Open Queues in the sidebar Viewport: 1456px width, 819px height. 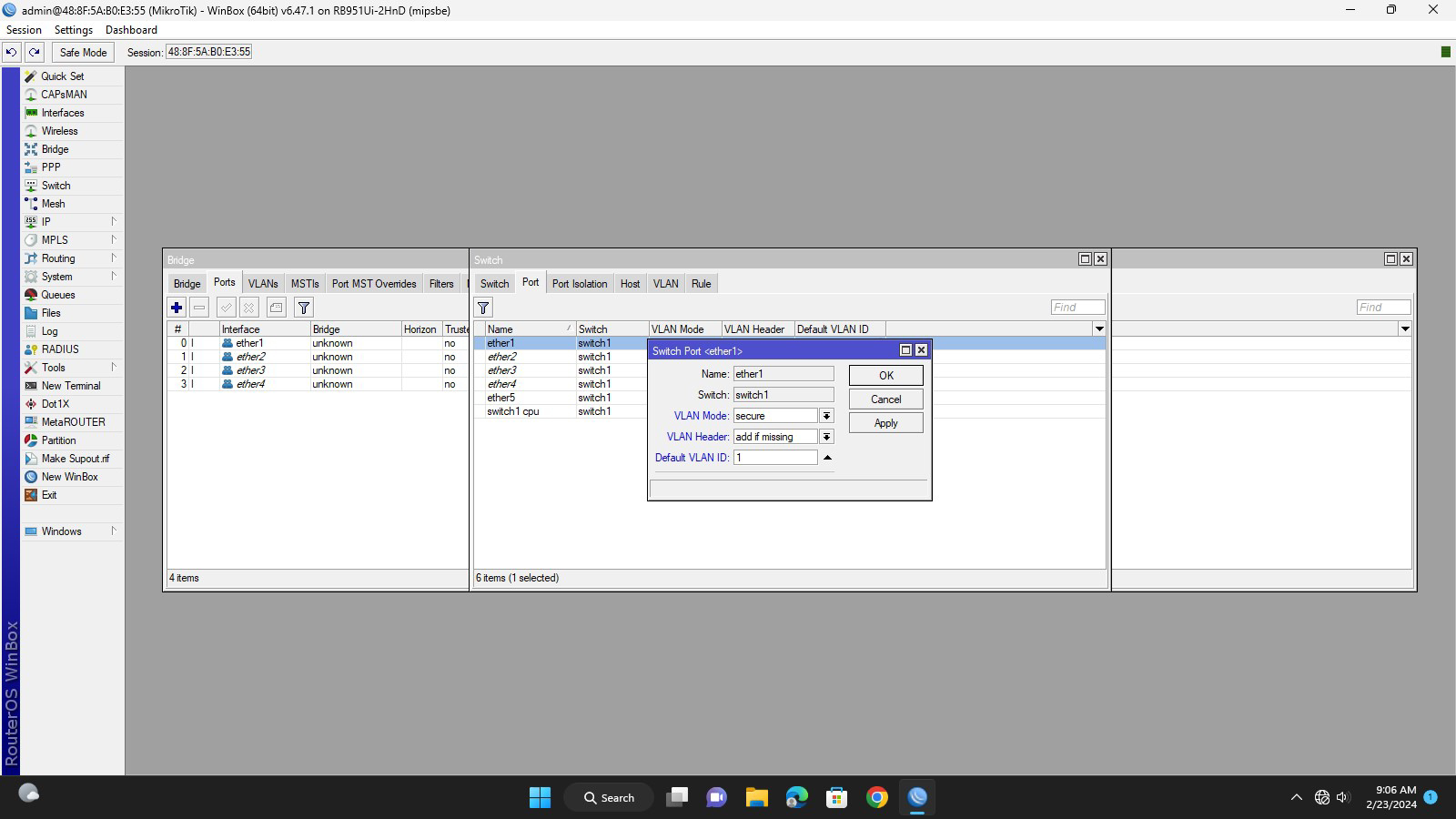pyautogui.click(x=58, y=295)
